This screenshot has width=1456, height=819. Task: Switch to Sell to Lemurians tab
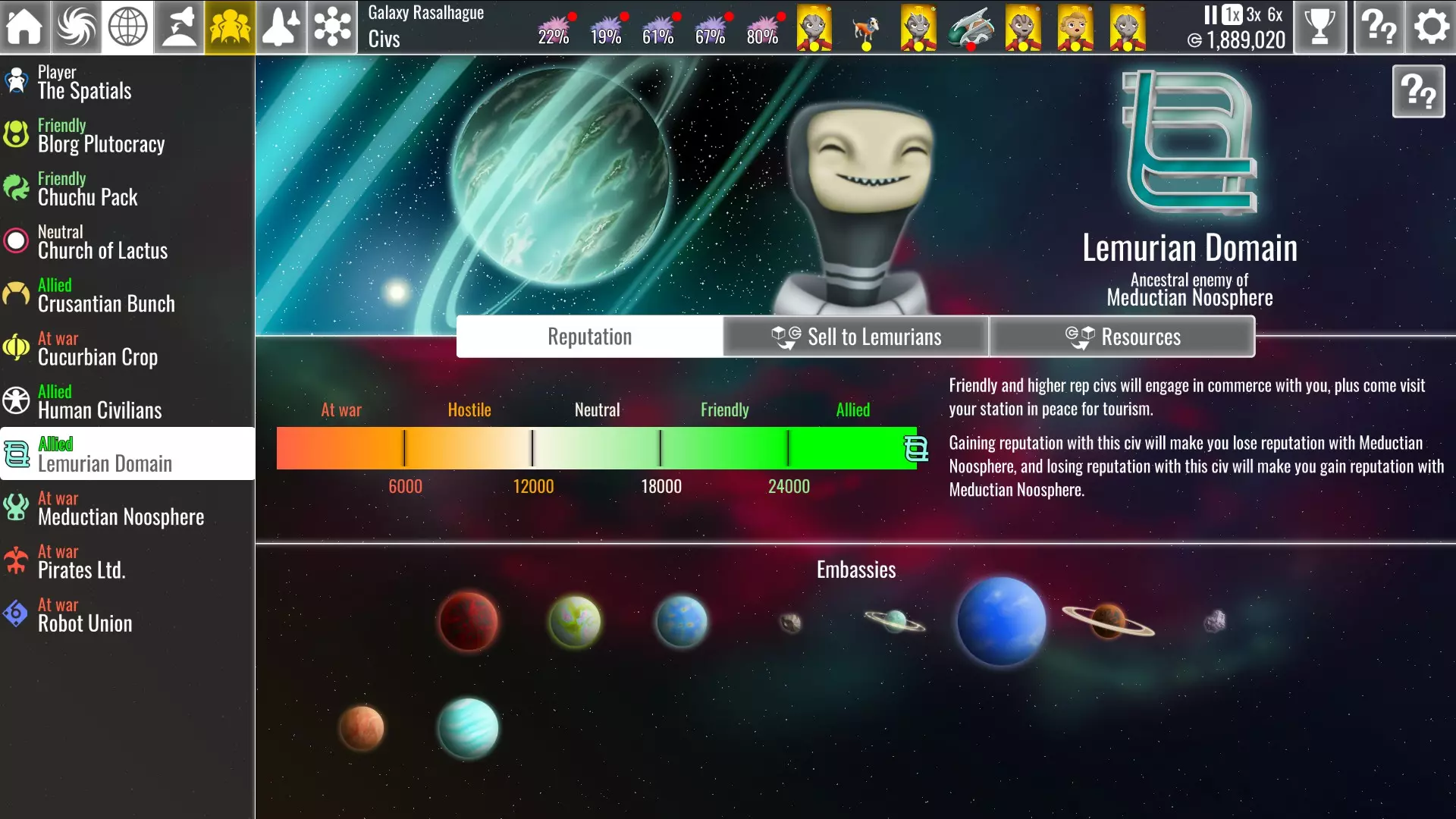tap(855, 337)
